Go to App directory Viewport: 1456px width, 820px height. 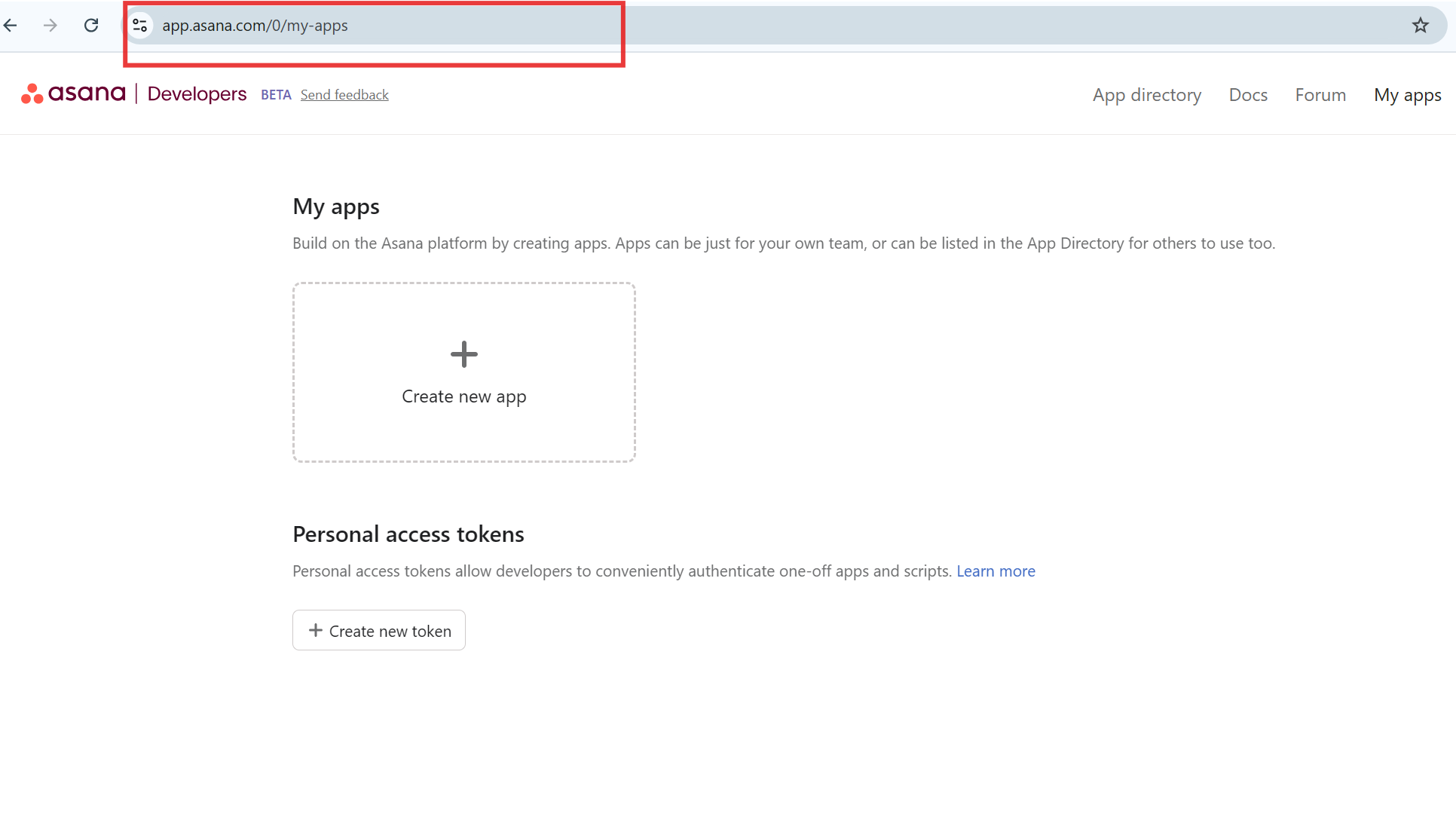click(1147, 95)
